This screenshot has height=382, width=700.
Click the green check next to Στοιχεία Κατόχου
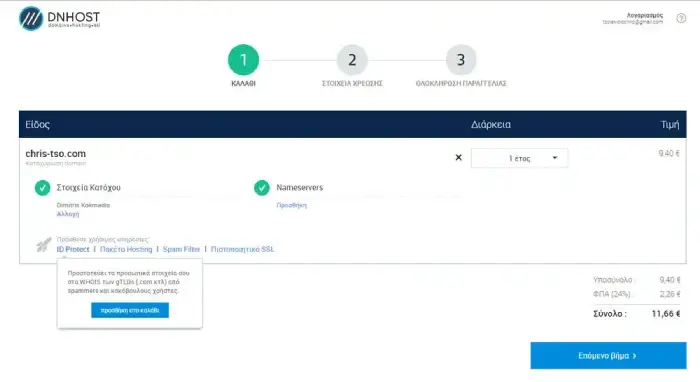tap(42, 188)
